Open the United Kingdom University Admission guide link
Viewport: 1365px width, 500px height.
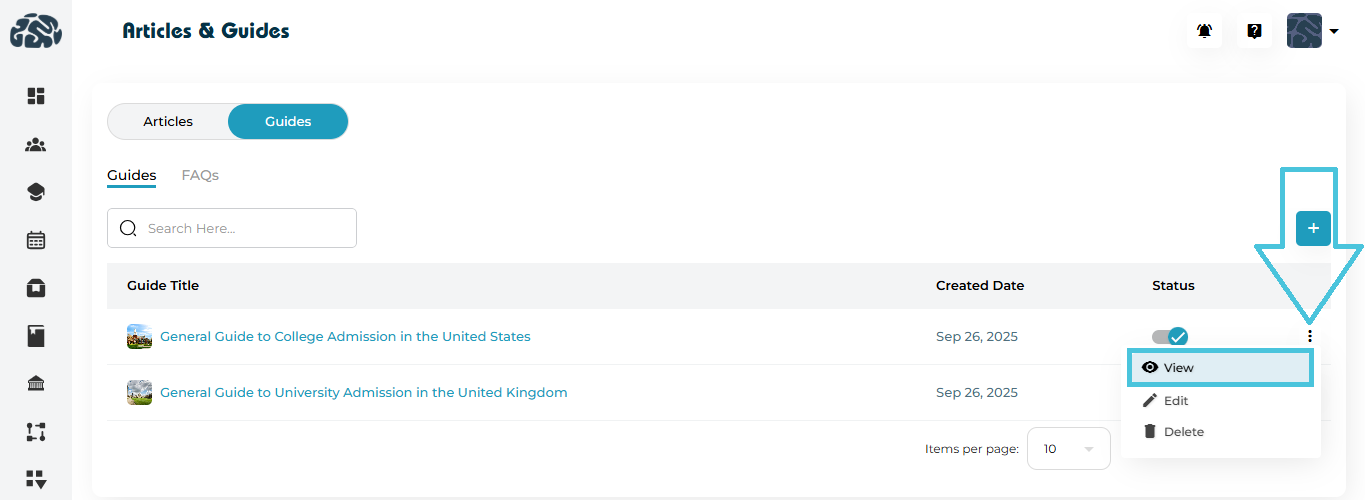(363, 393)
